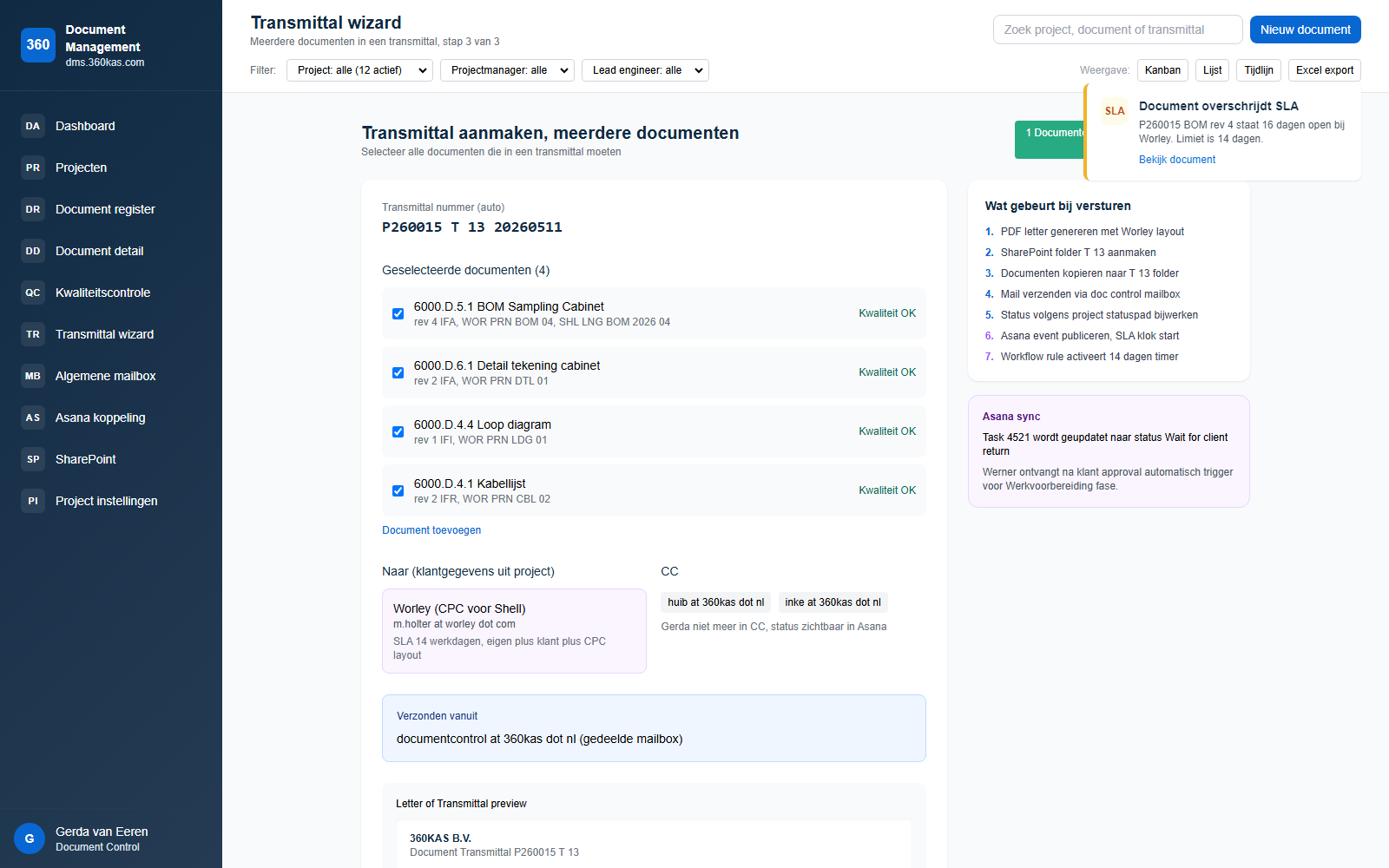Screen dimensions: 1389x868
Task: Click the QC Kwaliteitscontrole icon
Action: pos(33,293)
